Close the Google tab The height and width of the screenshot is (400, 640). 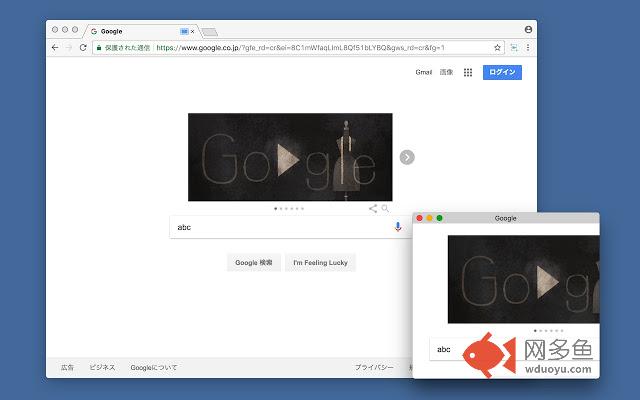[193, 31]
